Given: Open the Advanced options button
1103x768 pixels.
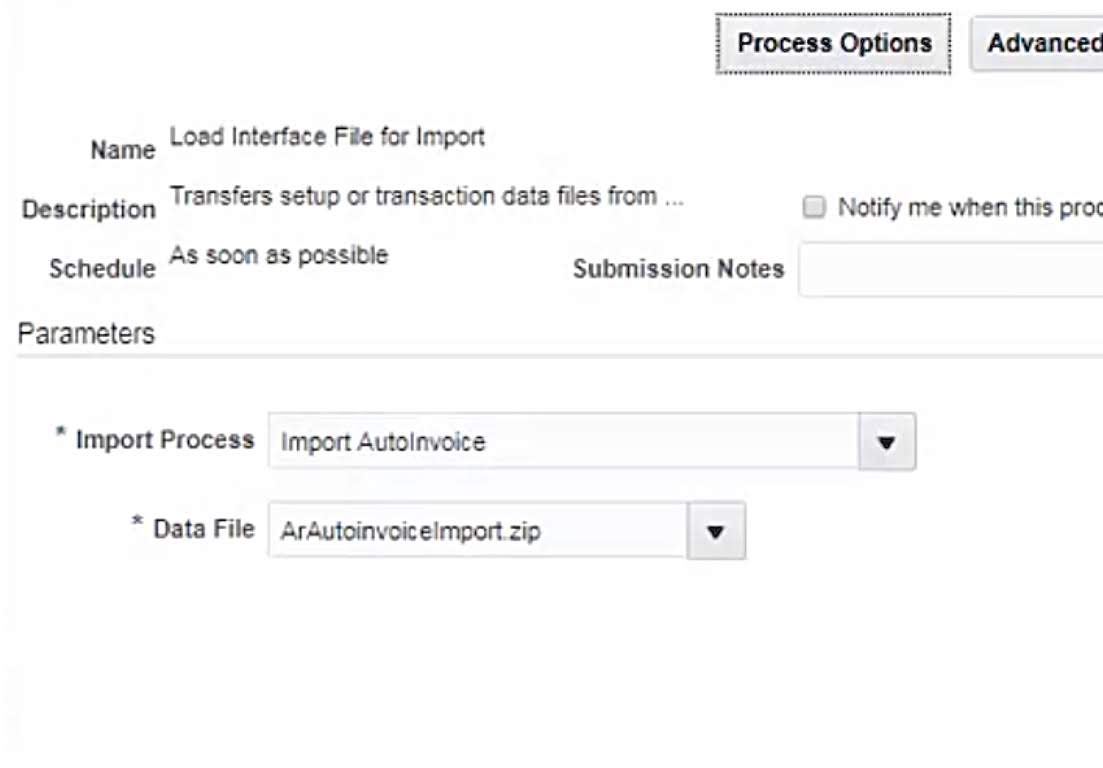Looking at the screenshot, I should click(1040, 44).
